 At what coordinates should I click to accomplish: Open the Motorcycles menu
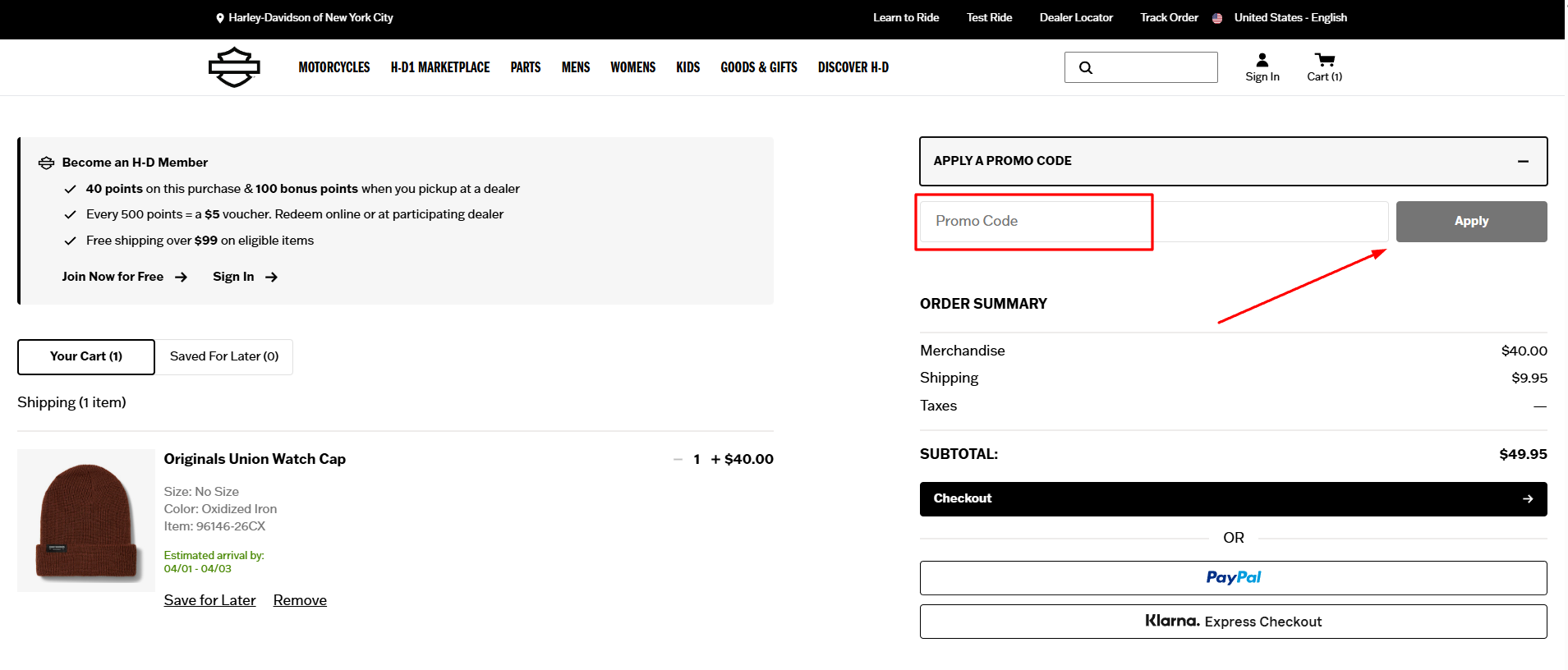tap(334, 67)
